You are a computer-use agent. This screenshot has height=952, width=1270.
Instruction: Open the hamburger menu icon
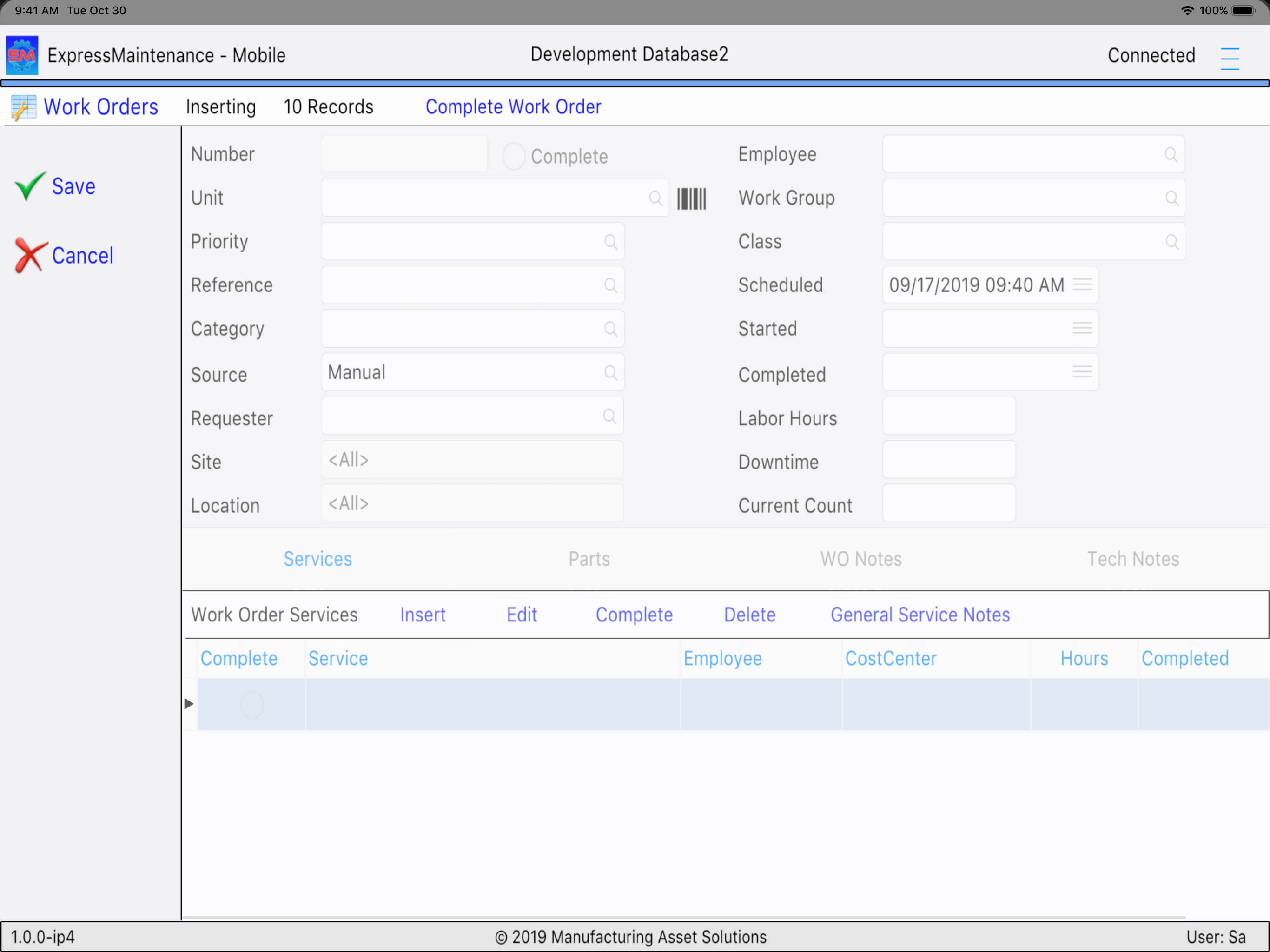point(1229,58)
